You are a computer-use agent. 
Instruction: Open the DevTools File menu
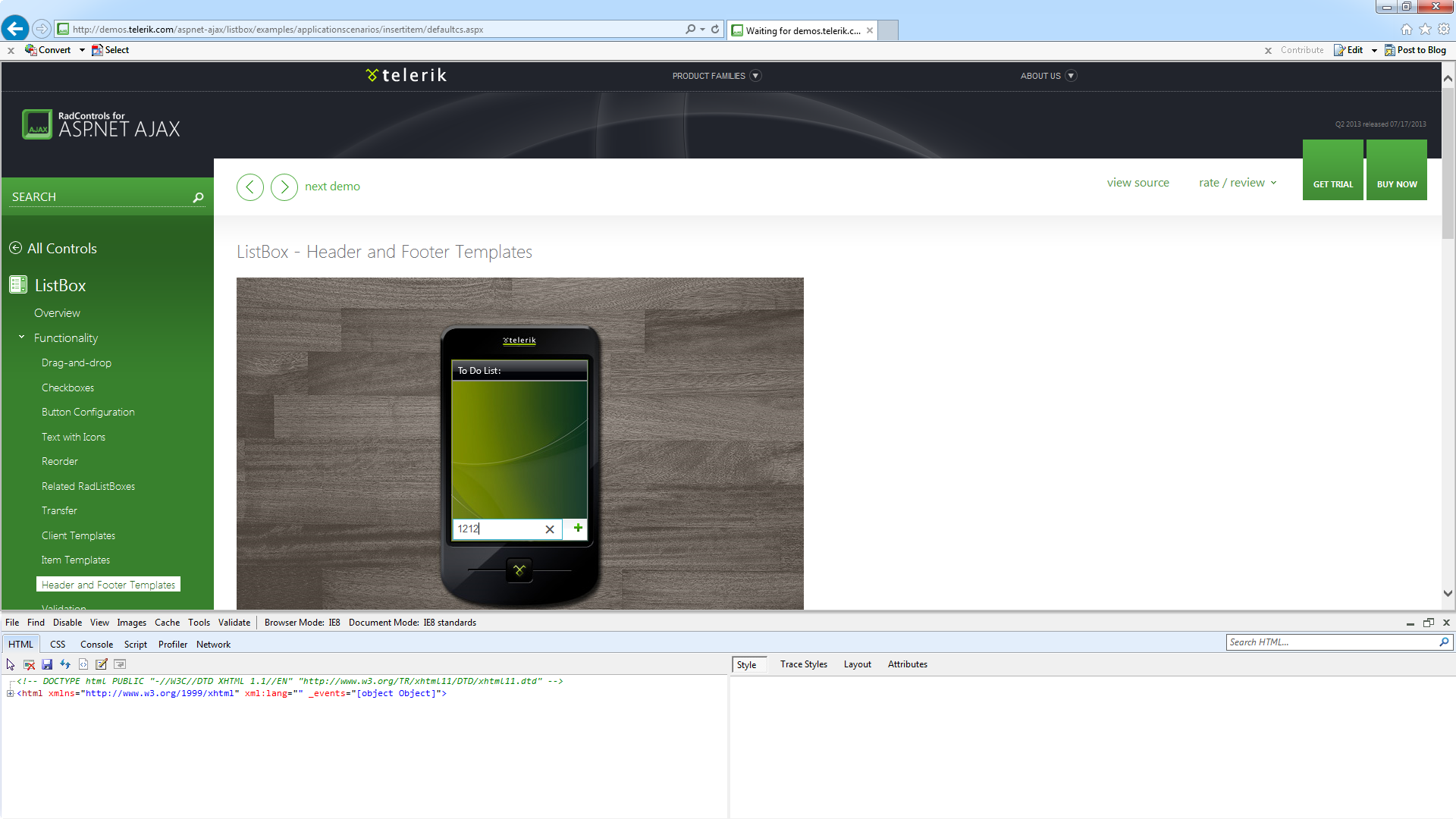(12, 623)
